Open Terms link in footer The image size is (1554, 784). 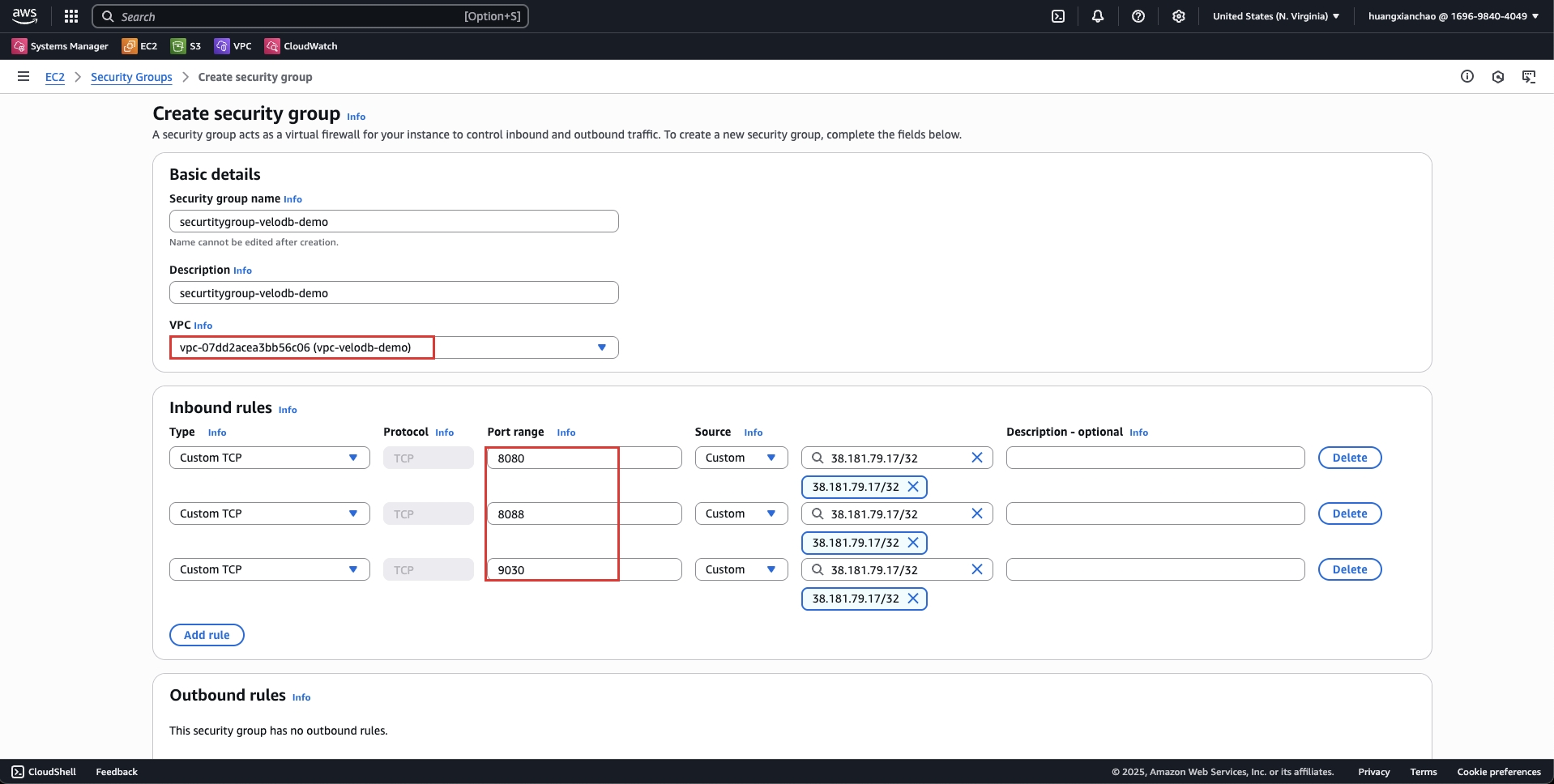(1423, 772)
